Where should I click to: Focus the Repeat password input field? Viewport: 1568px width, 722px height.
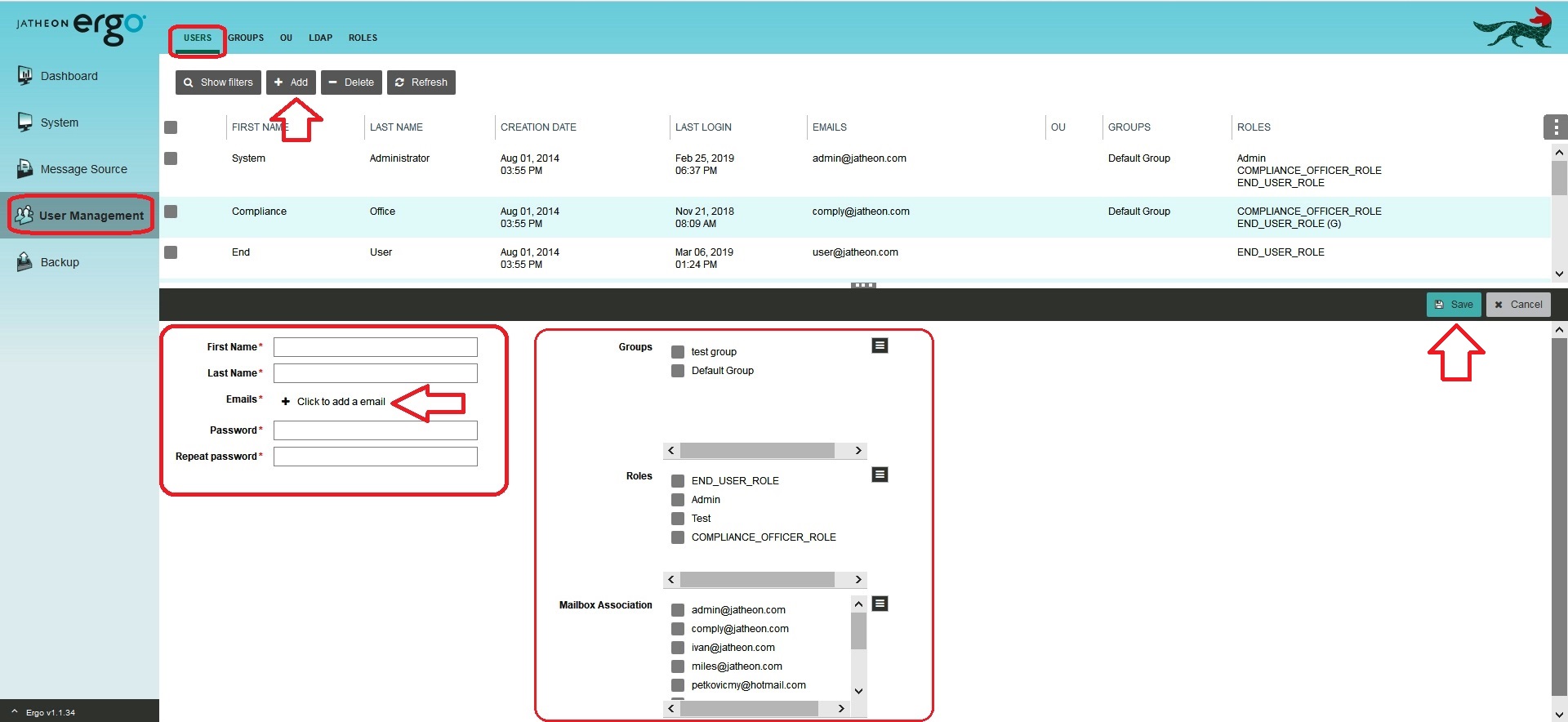click(376, 457)
